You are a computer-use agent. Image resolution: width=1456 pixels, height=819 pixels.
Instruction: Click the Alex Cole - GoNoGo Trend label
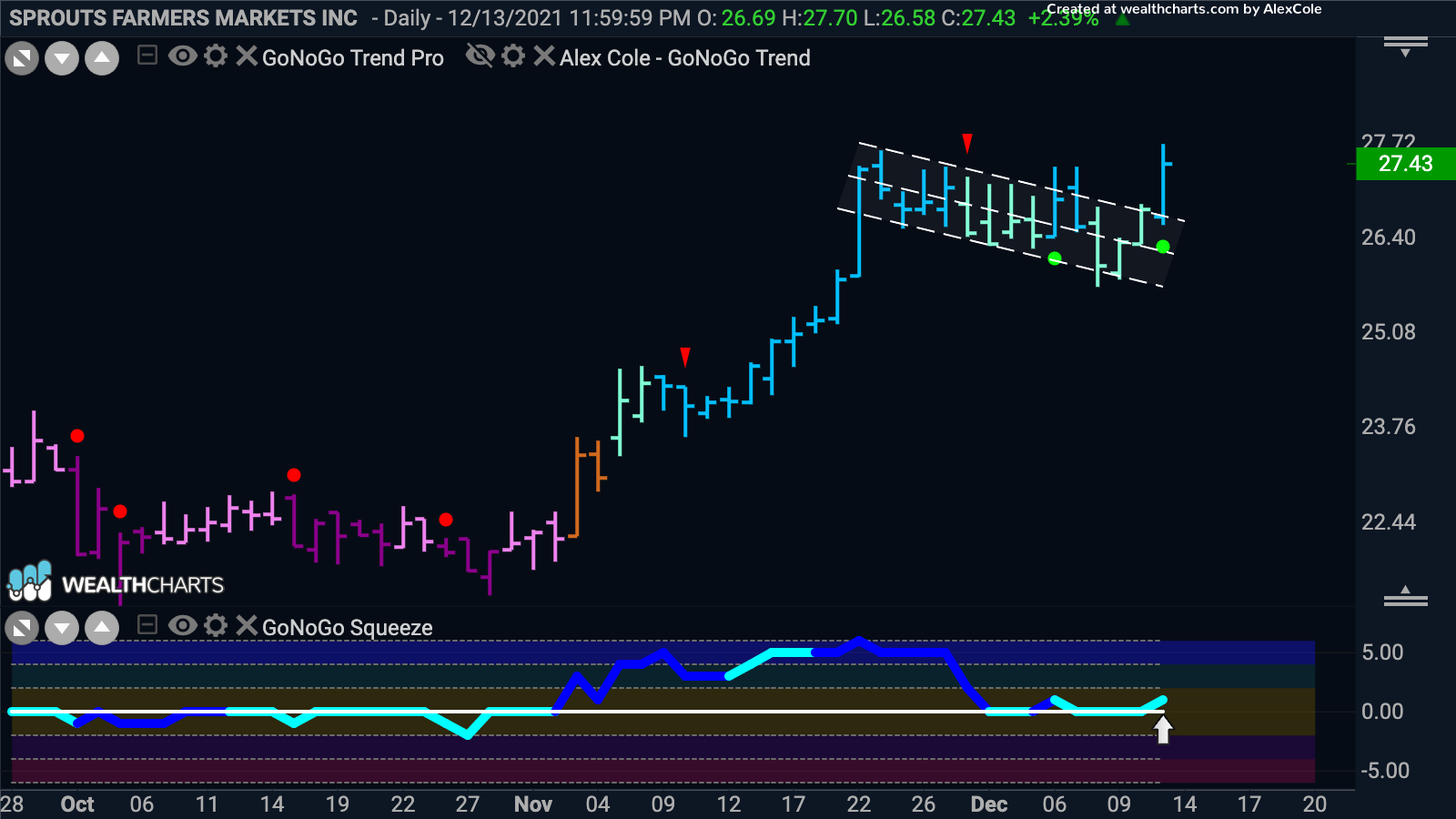pyautogui.click(x=685, y=58)
